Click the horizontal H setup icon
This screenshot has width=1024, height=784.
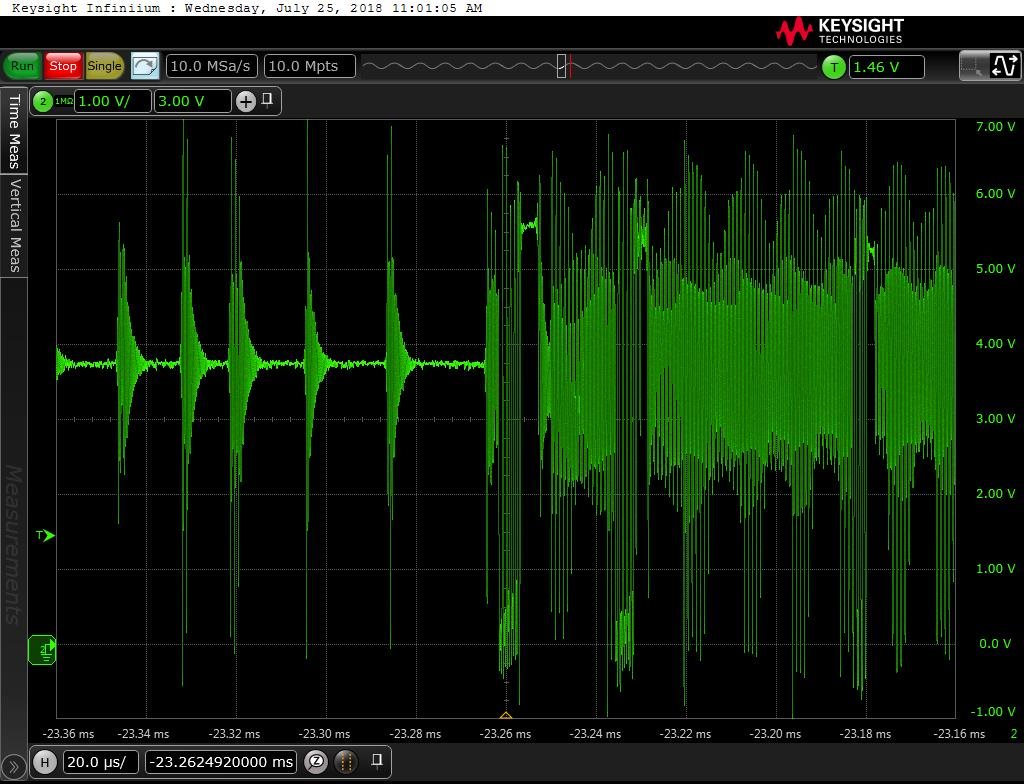[x=44, y=762]
